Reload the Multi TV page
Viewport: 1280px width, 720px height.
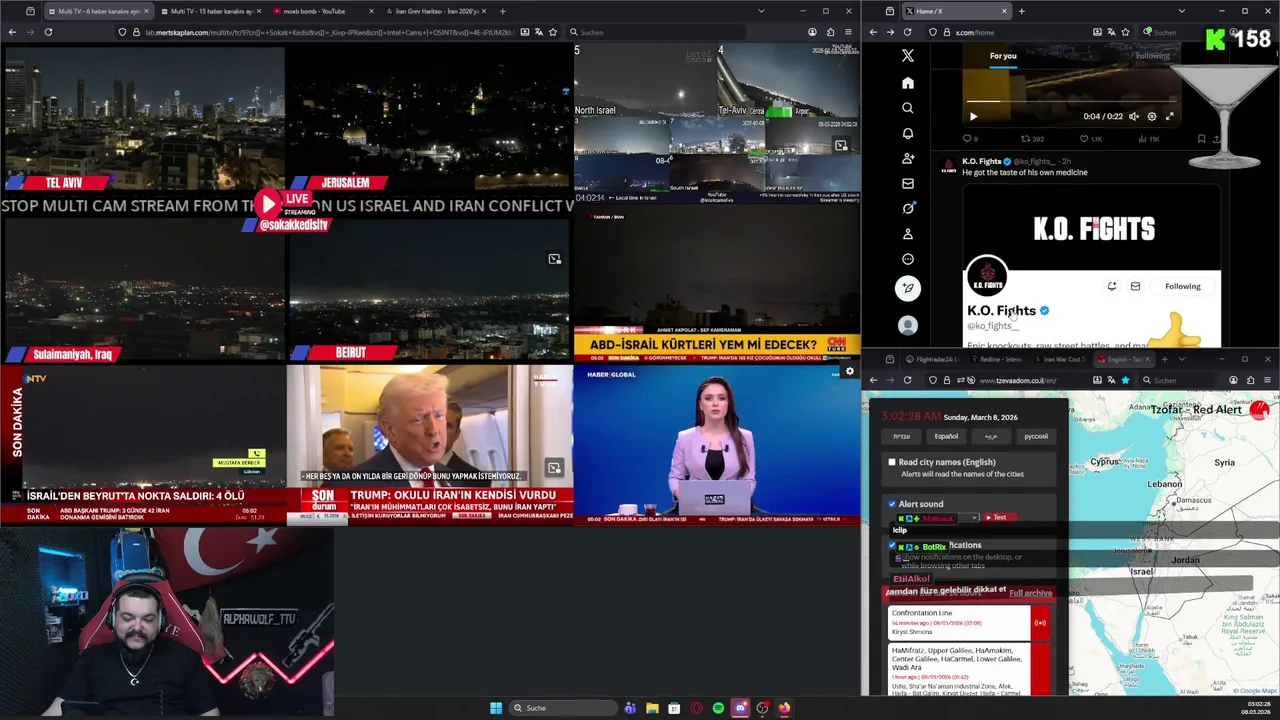(x=48, y=32)
